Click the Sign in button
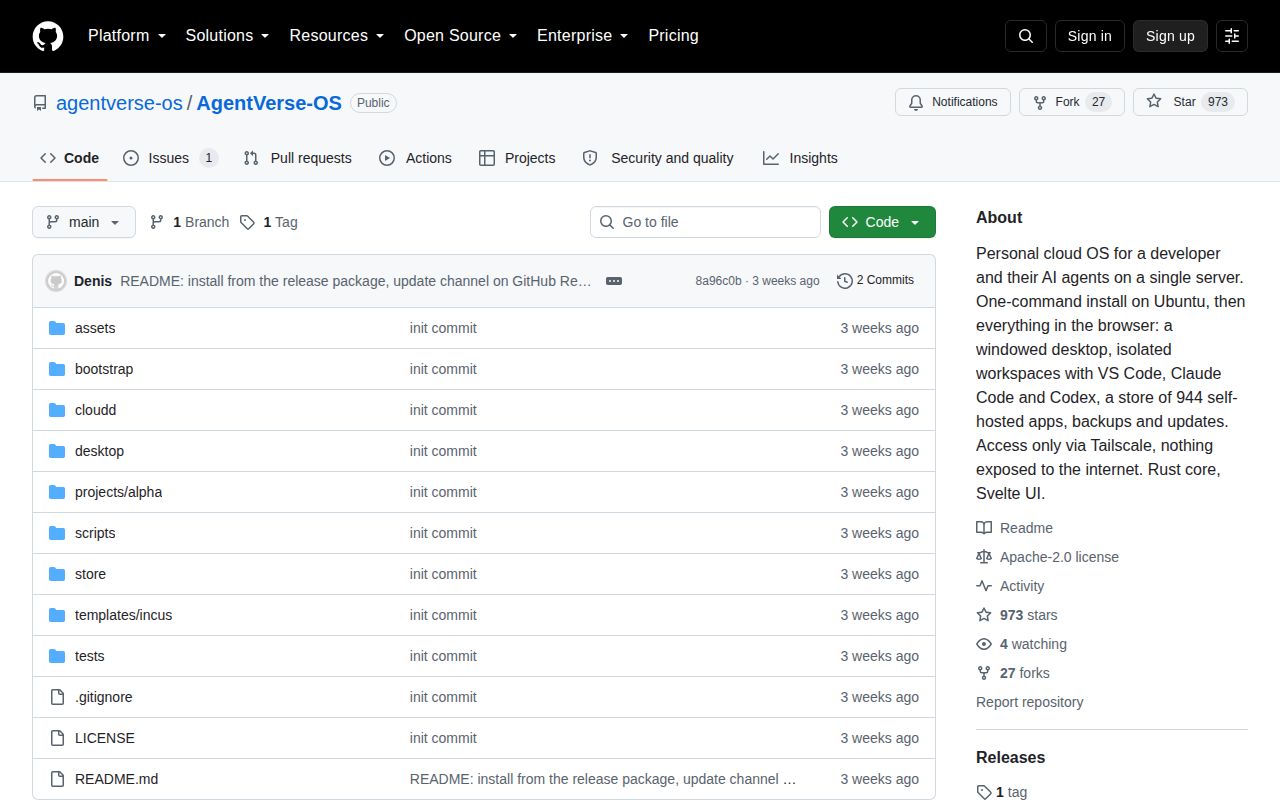Image resolution: width=1280 pixels, height=800 pixels. click(1089, 36)
